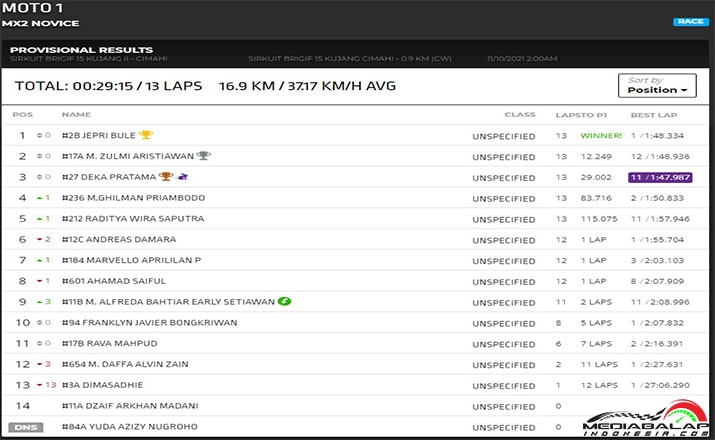Select rider #212 RADITYA WIRA SAPUTRA

click(x=133, y=219)
